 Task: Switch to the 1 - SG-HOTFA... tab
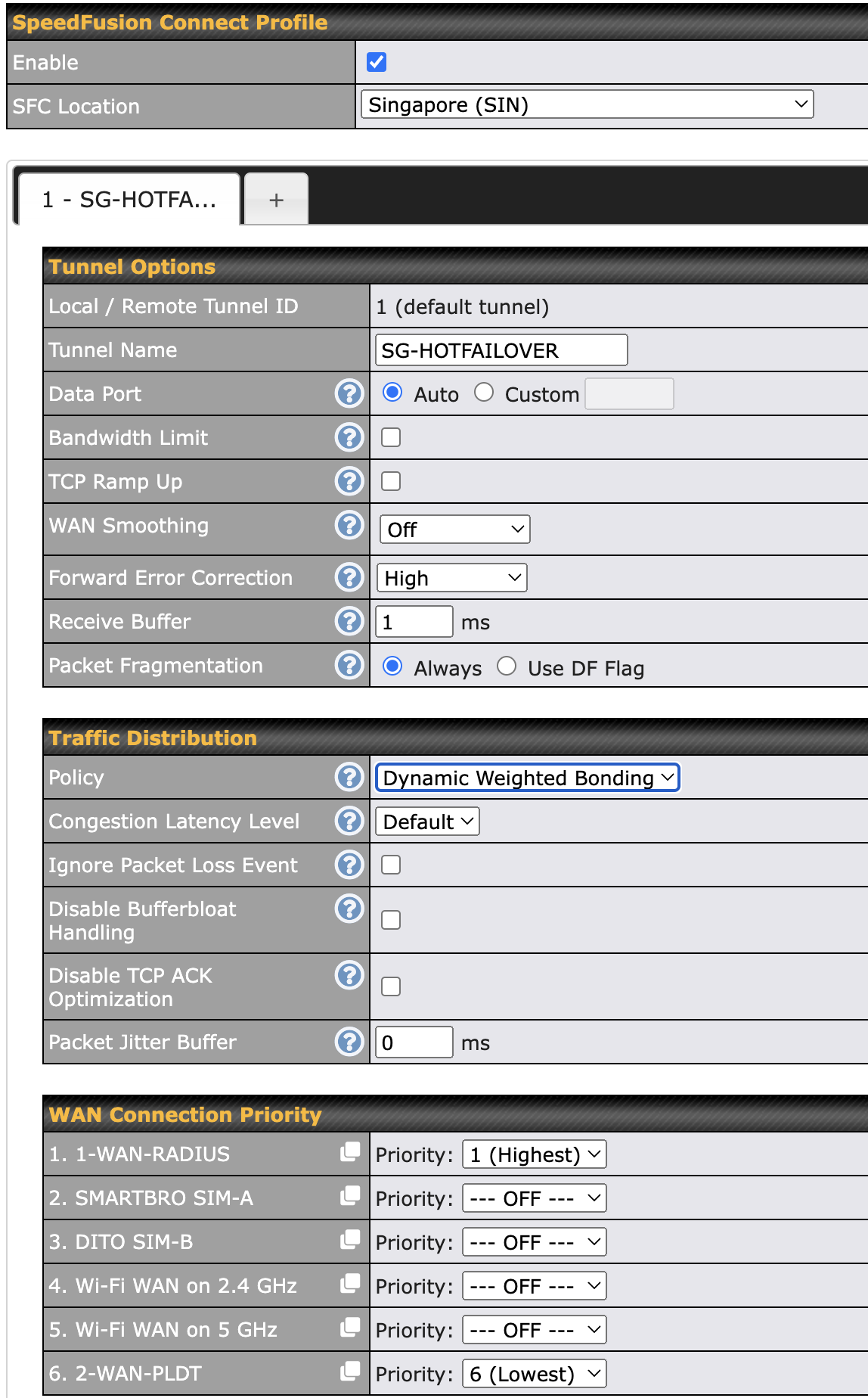click(129, 200)
